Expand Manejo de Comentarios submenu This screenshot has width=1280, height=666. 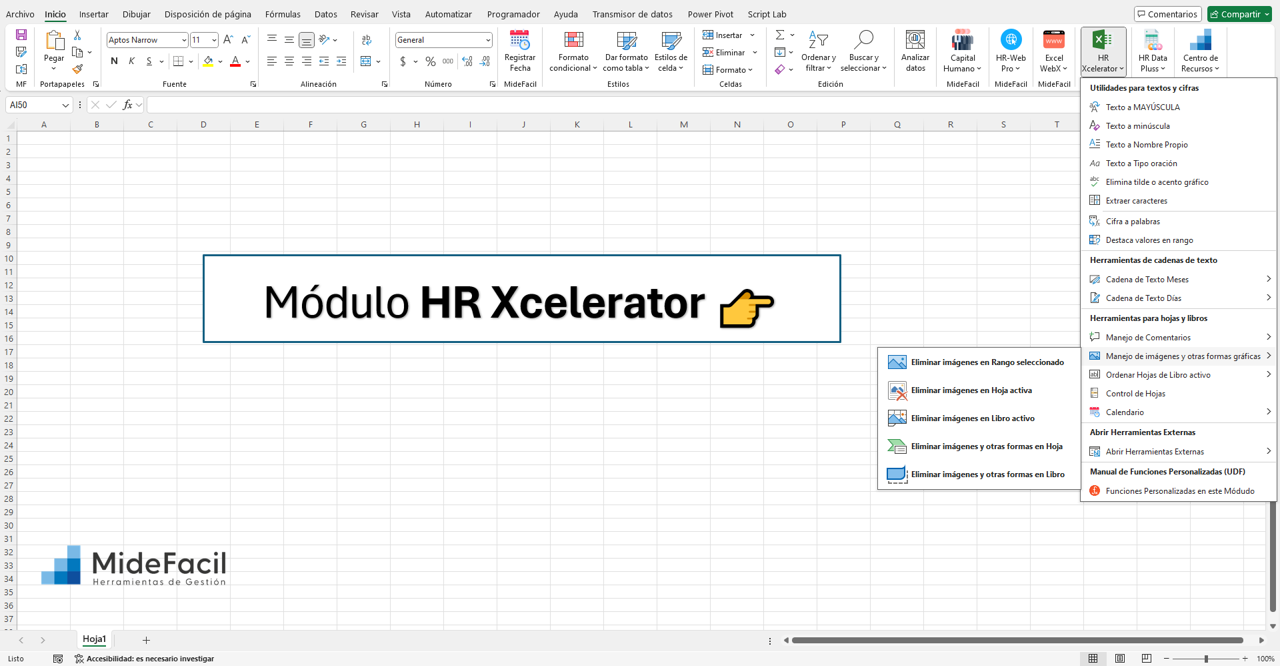tap(1268, 337)
